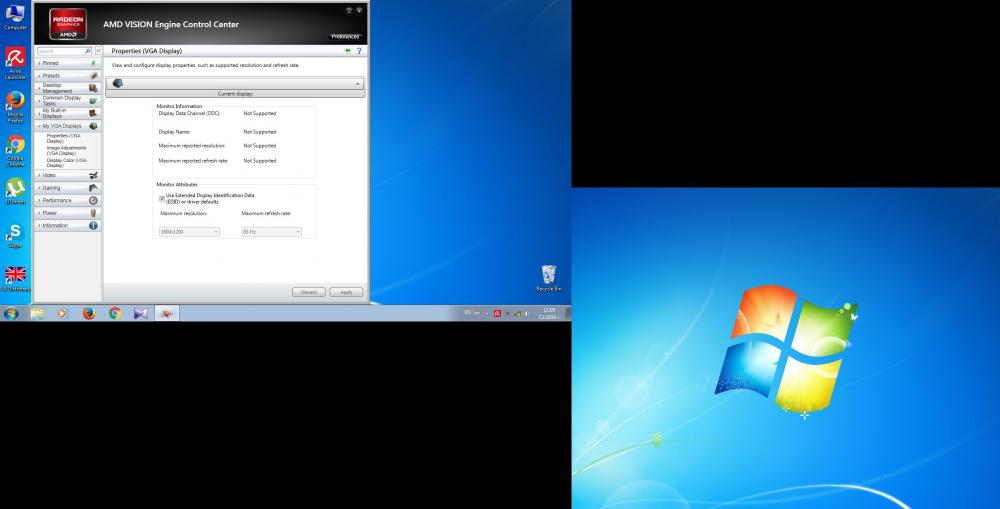Click the Display Name Not Supported value

(x=260, y=131)
